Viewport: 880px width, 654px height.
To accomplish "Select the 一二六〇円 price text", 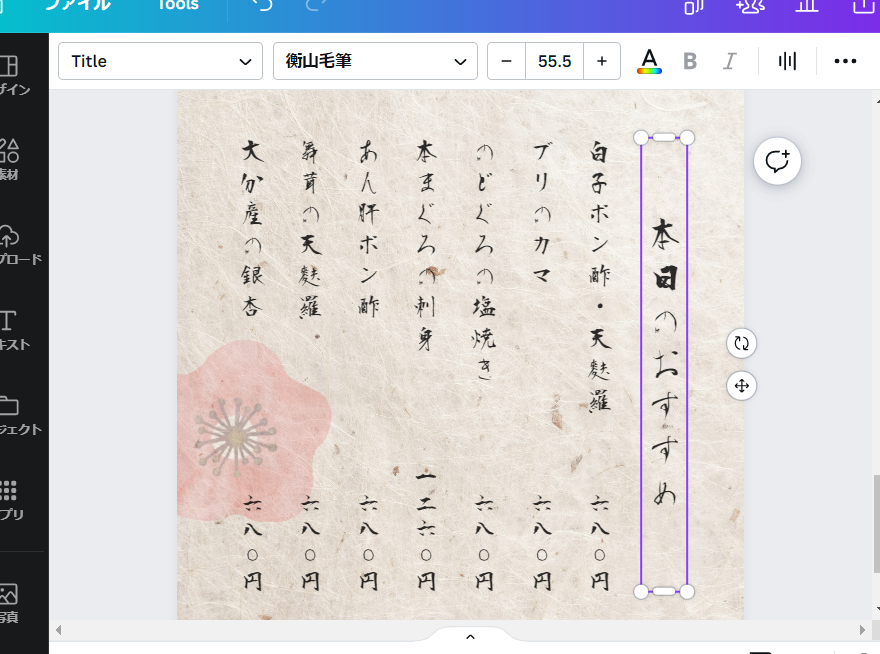I will pyautogui.click(x=426, y=531).
